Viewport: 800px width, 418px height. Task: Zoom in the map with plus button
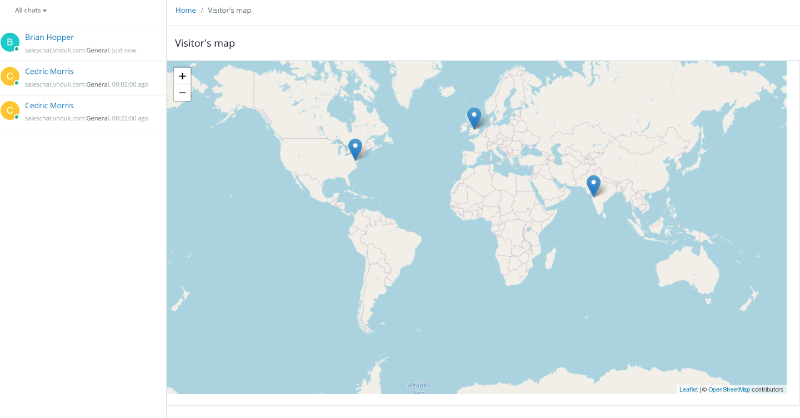tap(182, 76)
